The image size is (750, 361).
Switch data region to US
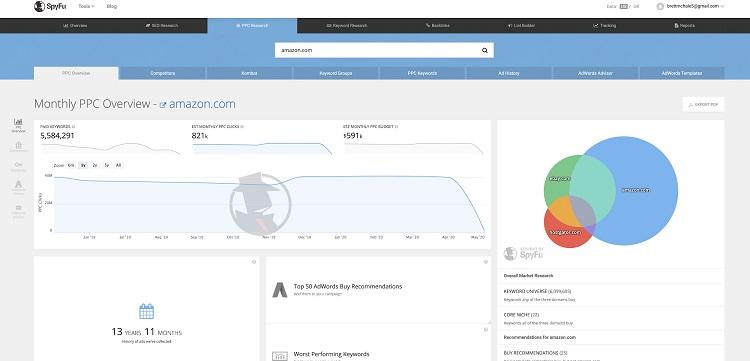click(623, 6)
